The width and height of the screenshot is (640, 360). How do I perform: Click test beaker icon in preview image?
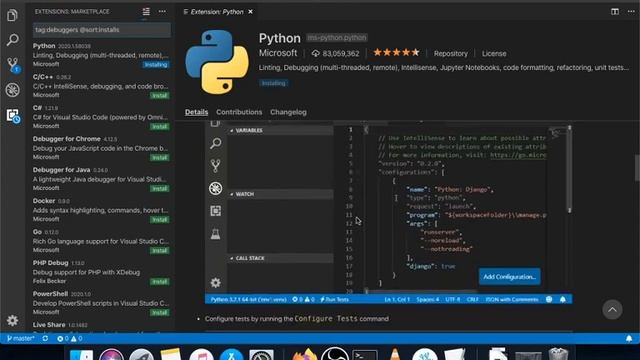click(216, 234)
